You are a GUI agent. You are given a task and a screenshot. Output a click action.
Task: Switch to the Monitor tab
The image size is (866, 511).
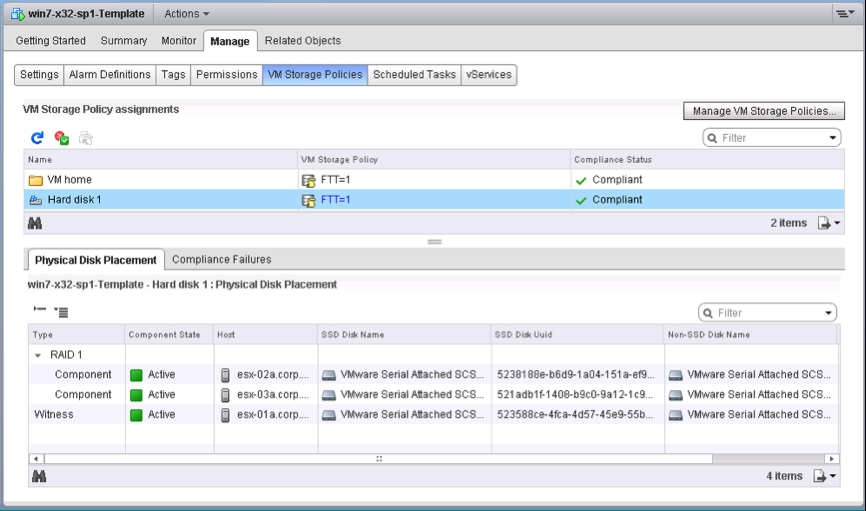(x=178, y=41)
